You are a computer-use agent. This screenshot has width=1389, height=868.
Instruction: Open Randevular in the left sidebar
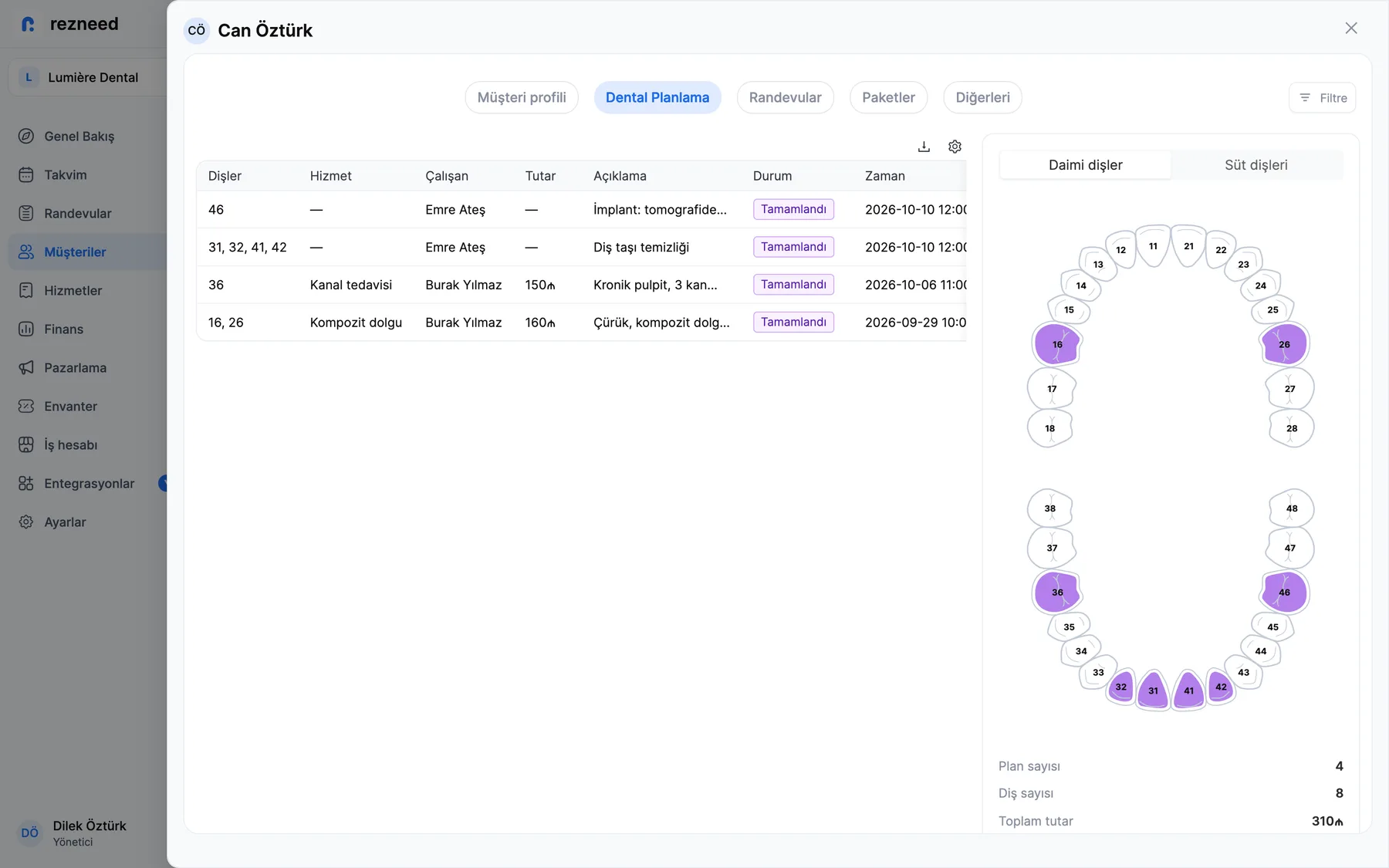pos(78,214)
